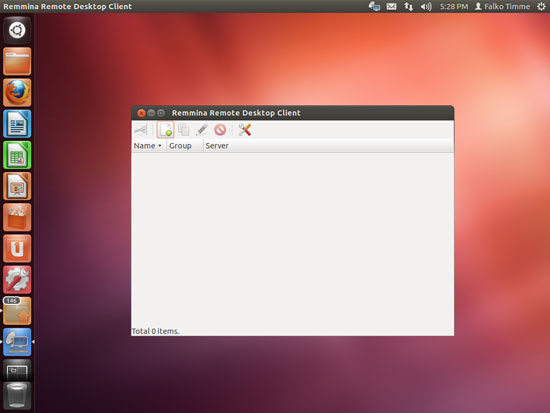Click the Server column header
Viewport: 550px width, 413px height.
[217, 146]
